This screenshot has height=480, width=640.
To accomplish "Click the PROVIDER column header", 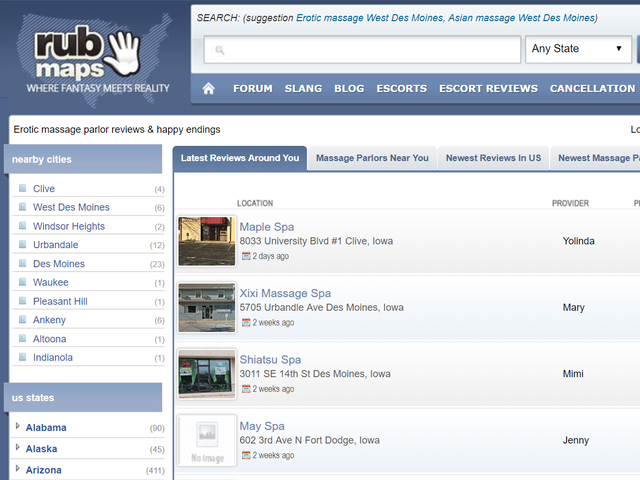I will coord(570,203).
